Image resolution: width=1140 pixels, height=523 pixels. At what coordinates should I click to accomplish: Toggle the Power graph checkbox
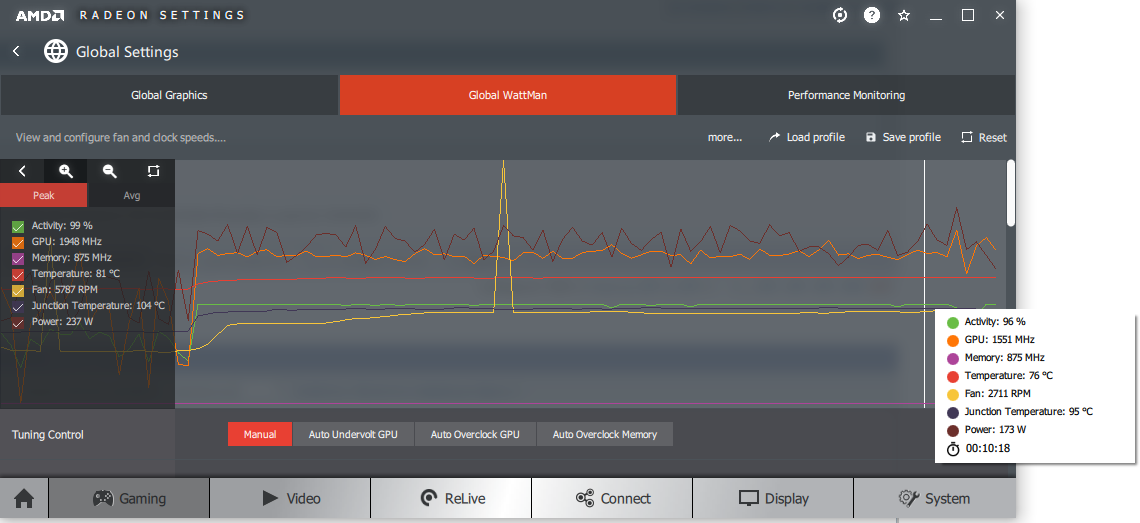pyautogui.click(x=18, y=322)
